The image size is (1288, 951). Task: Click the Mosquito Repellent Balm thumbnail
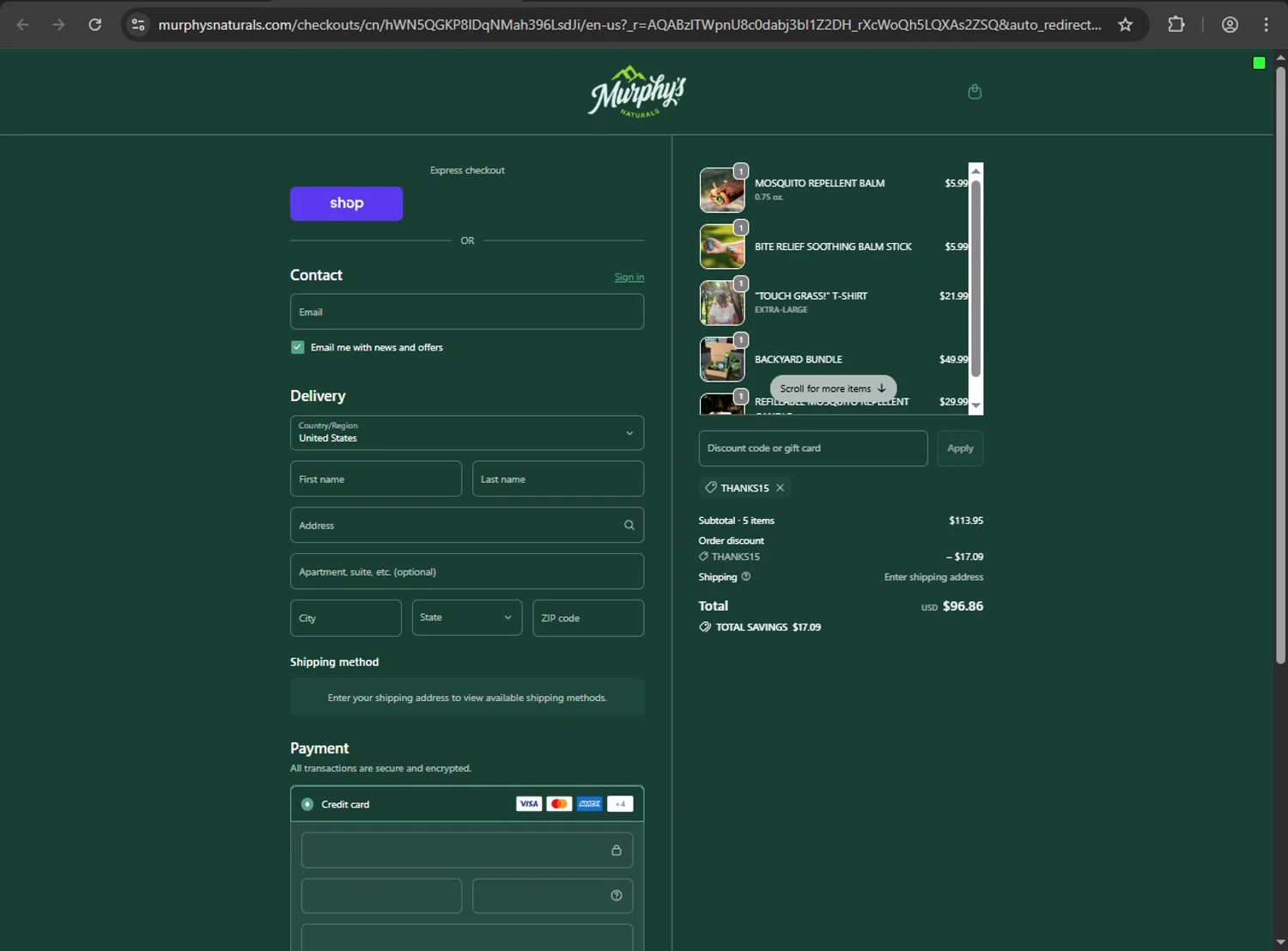722,190
